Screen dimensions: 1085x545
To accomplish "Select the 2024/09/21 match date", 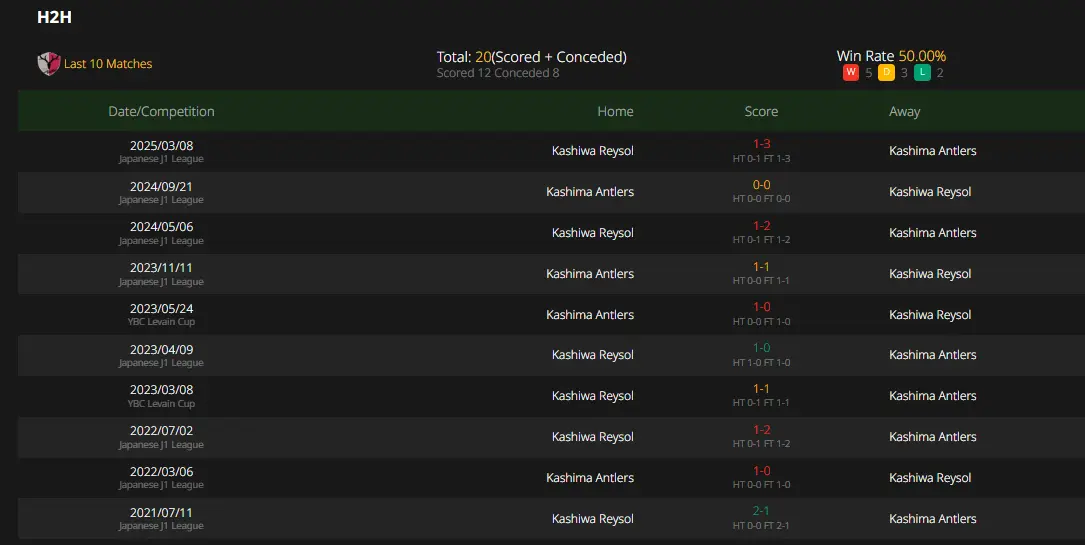I will pyautogui.click(x=161, y=186).
